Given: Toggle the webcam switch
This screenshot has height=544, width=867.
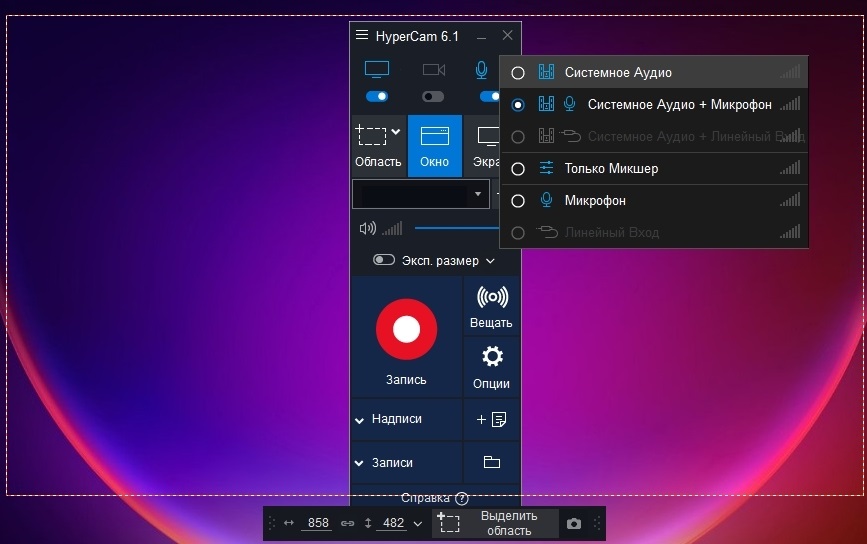Looking at the screenshot, I should [433, 97].
